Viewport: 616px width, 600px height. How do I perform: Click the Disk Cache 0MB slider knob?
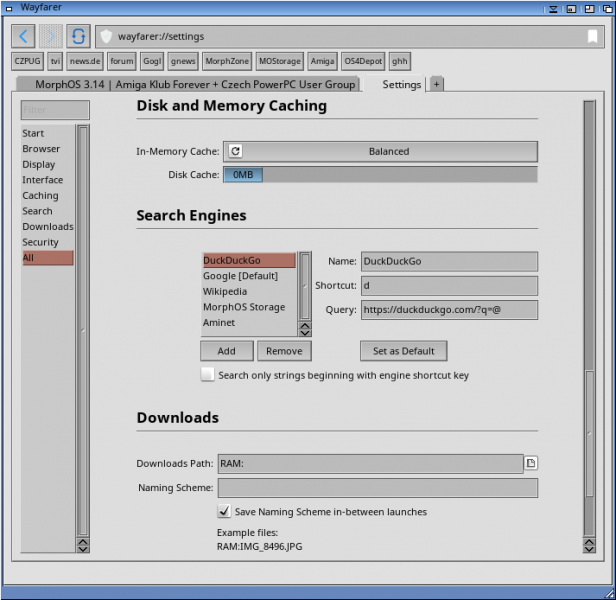click(x=243, y=174)
